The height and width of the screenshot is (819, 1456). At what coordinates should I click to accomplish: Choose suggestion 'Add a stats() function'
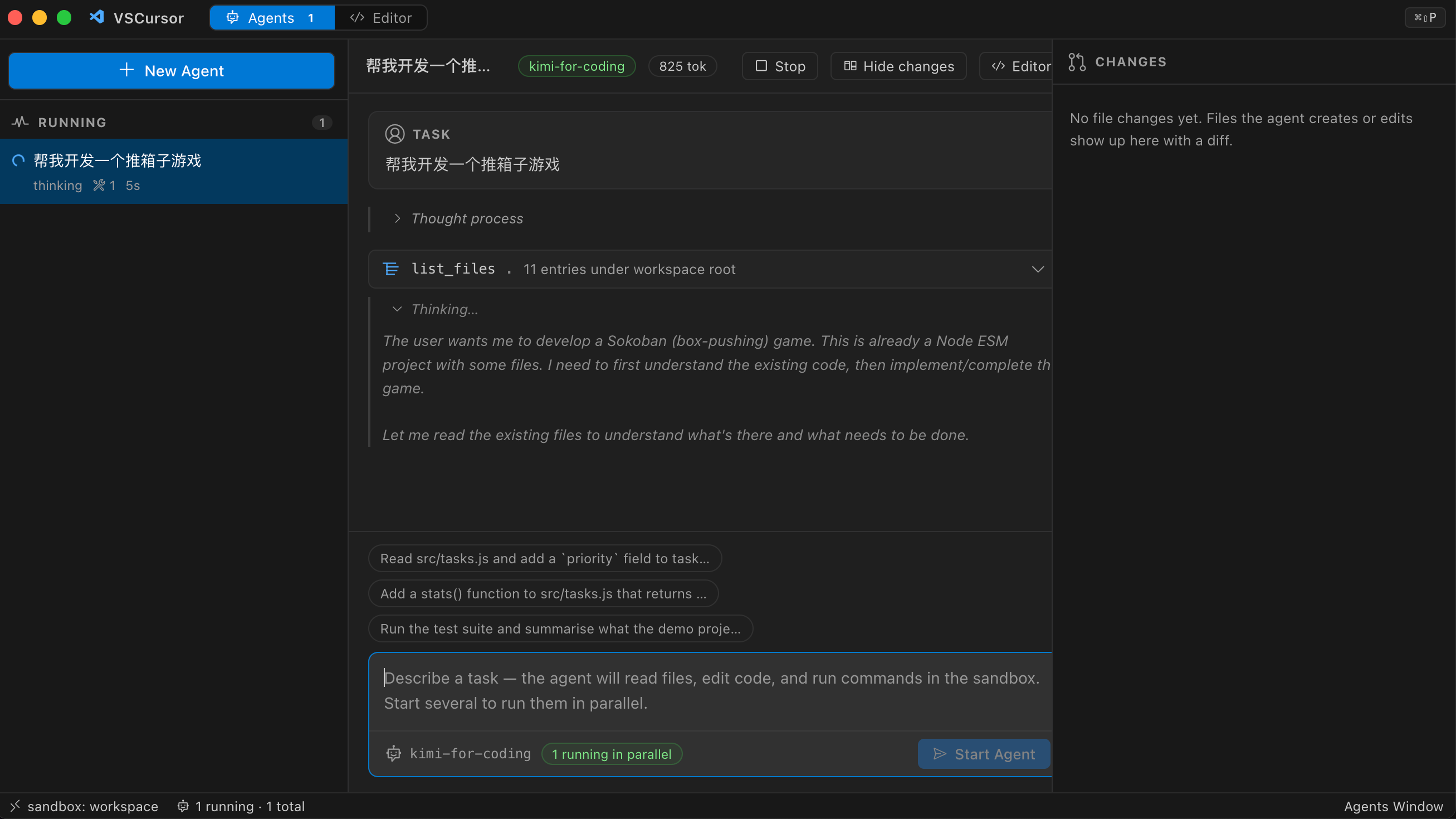tap(543, 593)
